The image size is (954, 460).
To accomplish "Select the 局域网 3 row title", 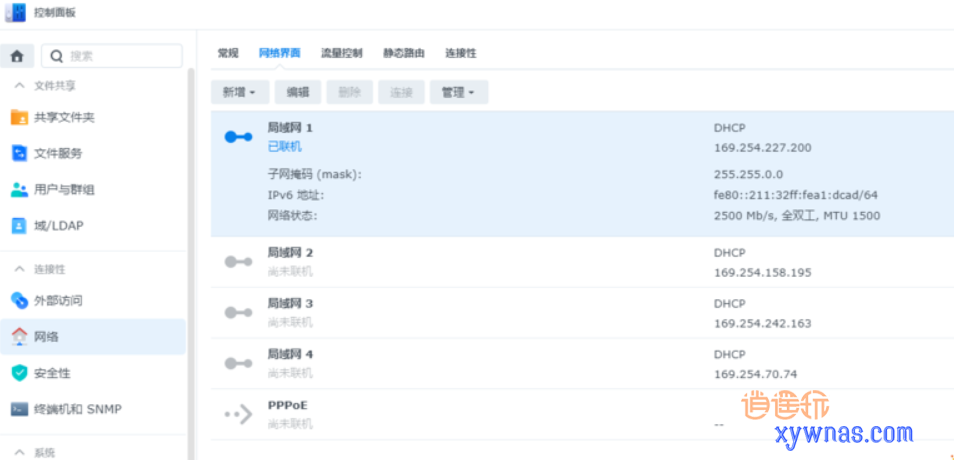I will point(290,303).
